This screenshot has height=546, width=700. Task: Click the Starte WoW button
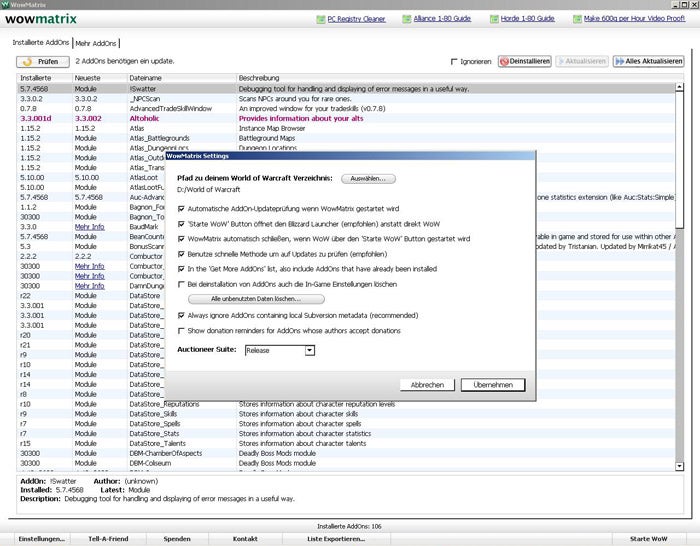tap(648, 539)
